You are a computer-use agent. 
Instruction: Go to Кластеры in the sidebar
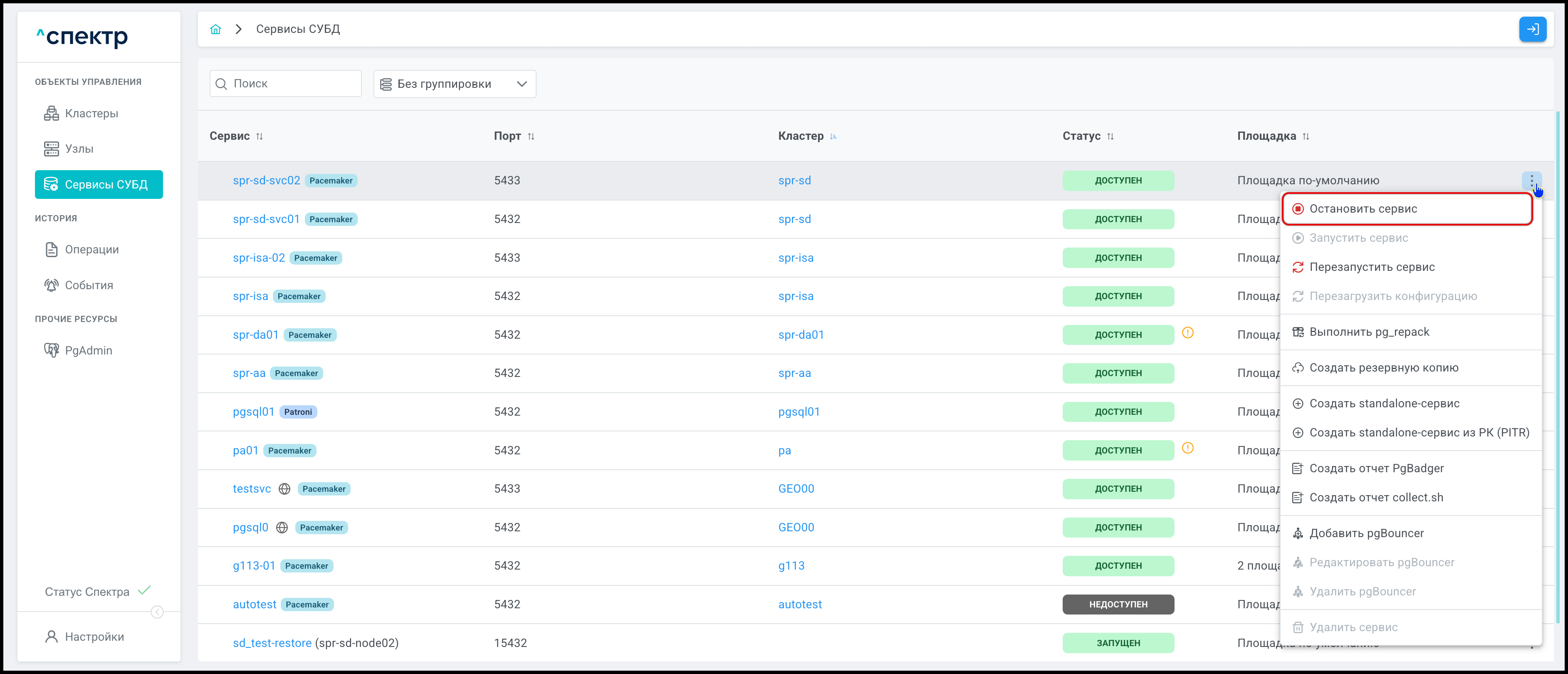92,113
